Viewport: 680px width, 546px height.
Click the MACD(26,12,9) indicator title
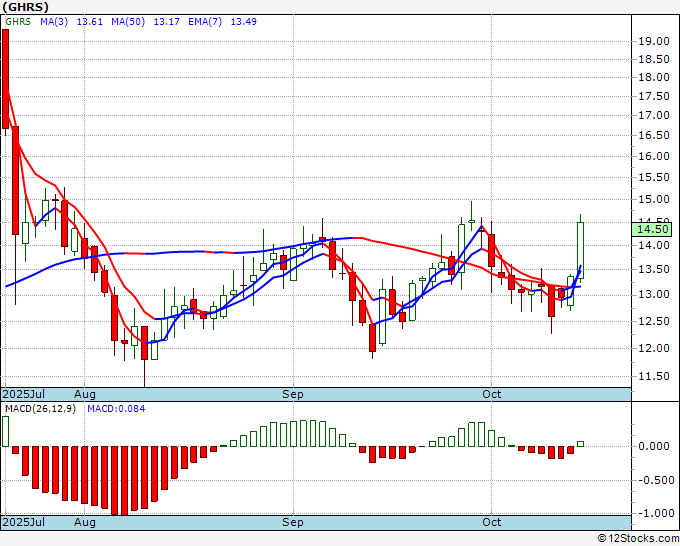[41, 409]
